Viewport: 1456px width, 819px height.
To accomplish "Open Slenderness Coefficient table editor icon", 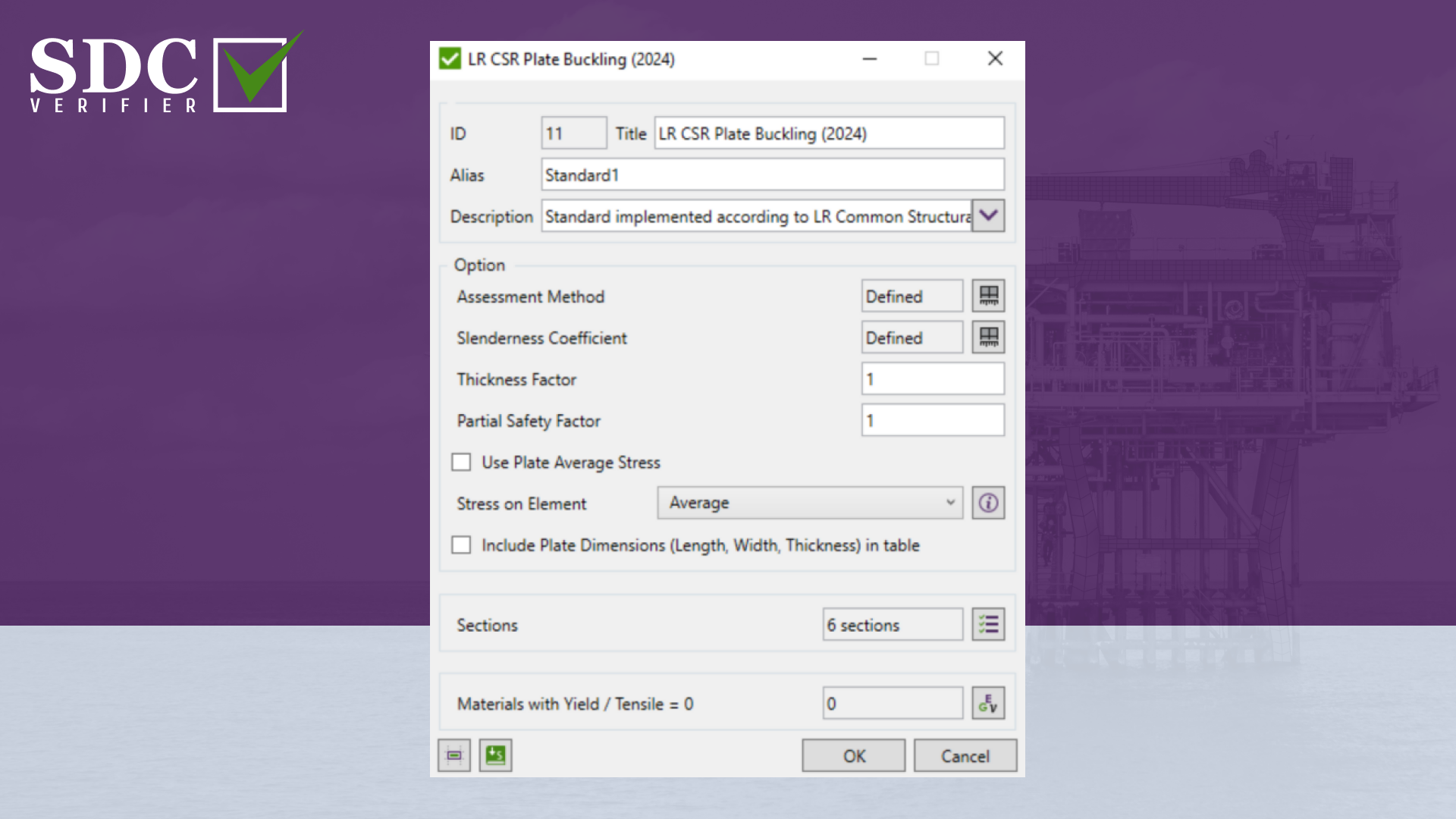I will 988,337.
